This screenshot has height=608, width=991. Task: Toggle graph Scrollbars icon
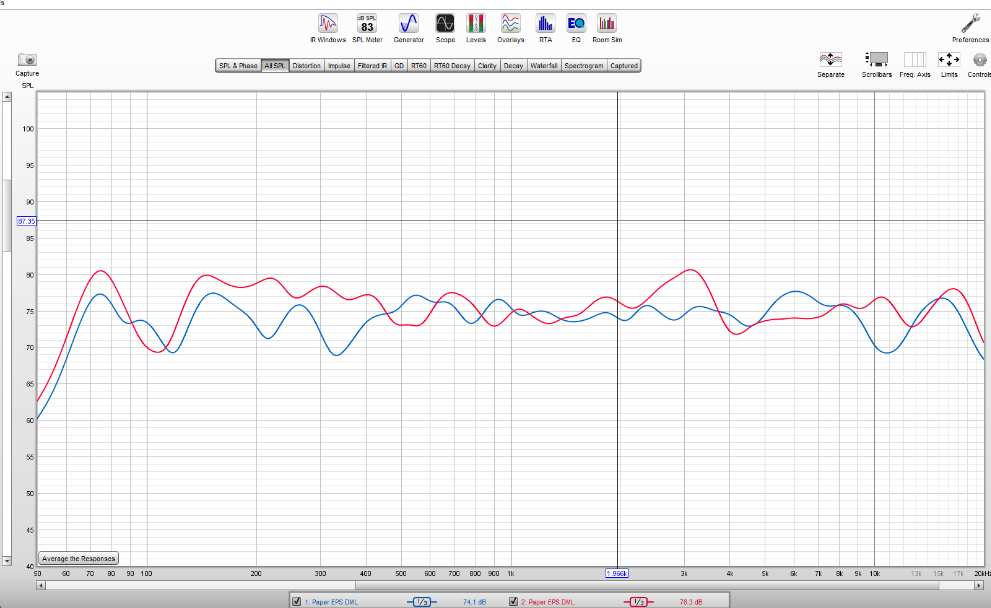click(x=877, y=64)
